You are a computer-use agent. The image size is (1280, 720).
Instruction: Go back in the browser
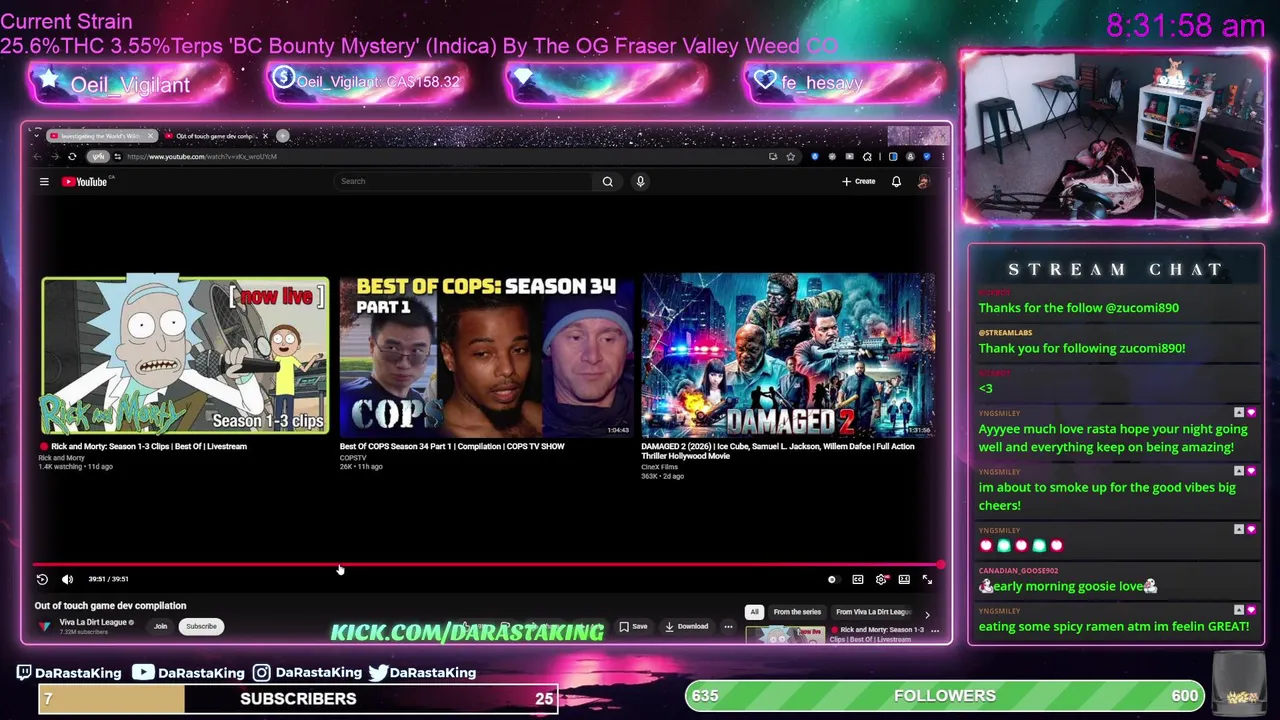pos(37,156)
